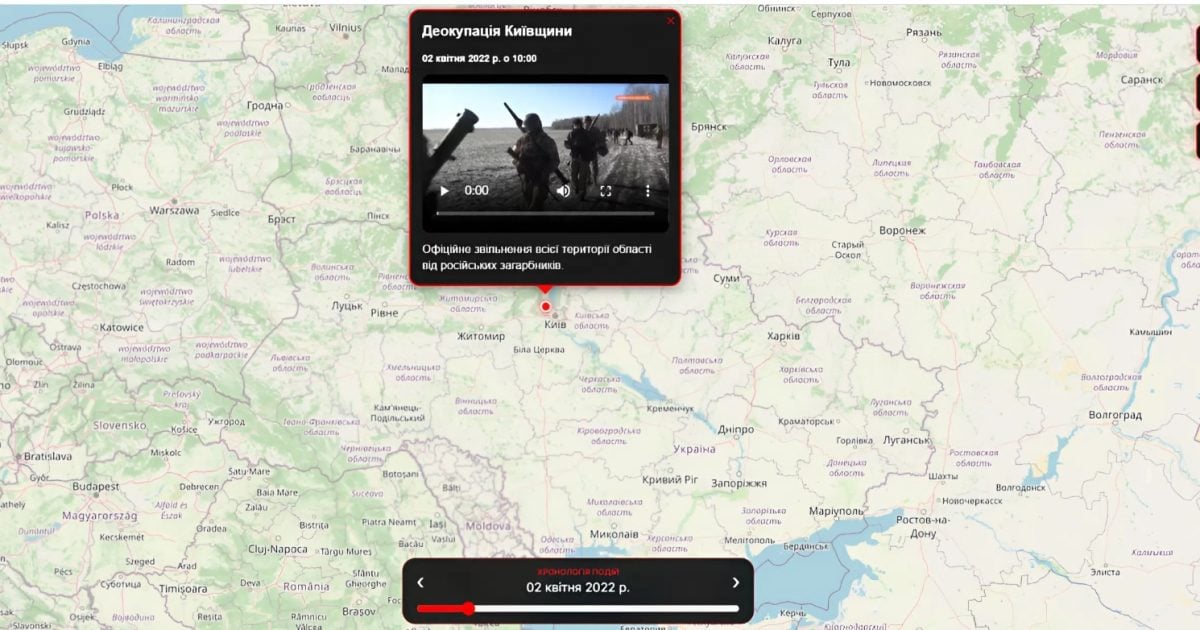Screen dimensions: 1200x630
Task: Play the Деокупація Київщини video
Action: 445,191
